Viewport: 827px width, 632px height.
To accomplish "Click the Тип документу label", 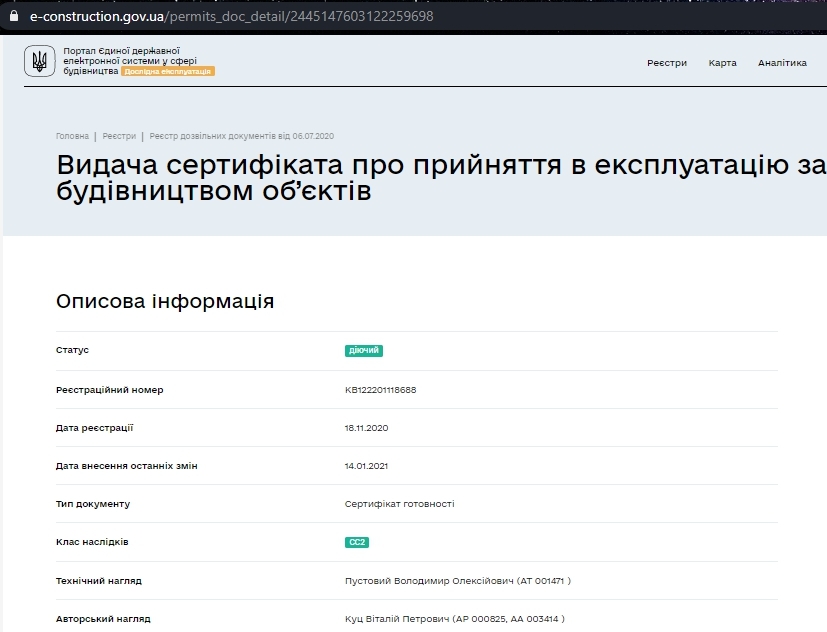I will pyautogui.click(x=93, y=504).
